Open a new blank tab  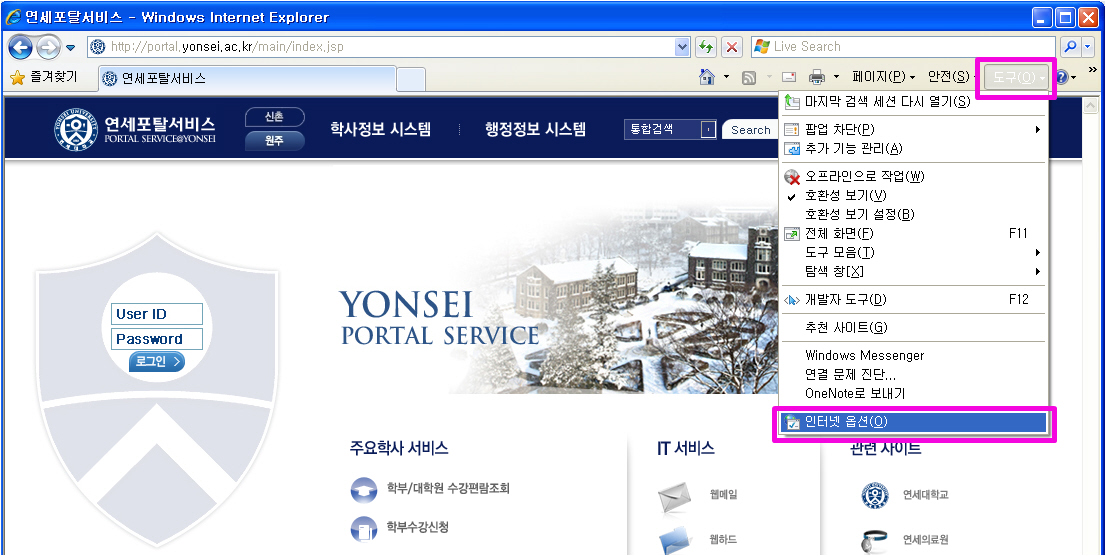click(x=411, y=79)
